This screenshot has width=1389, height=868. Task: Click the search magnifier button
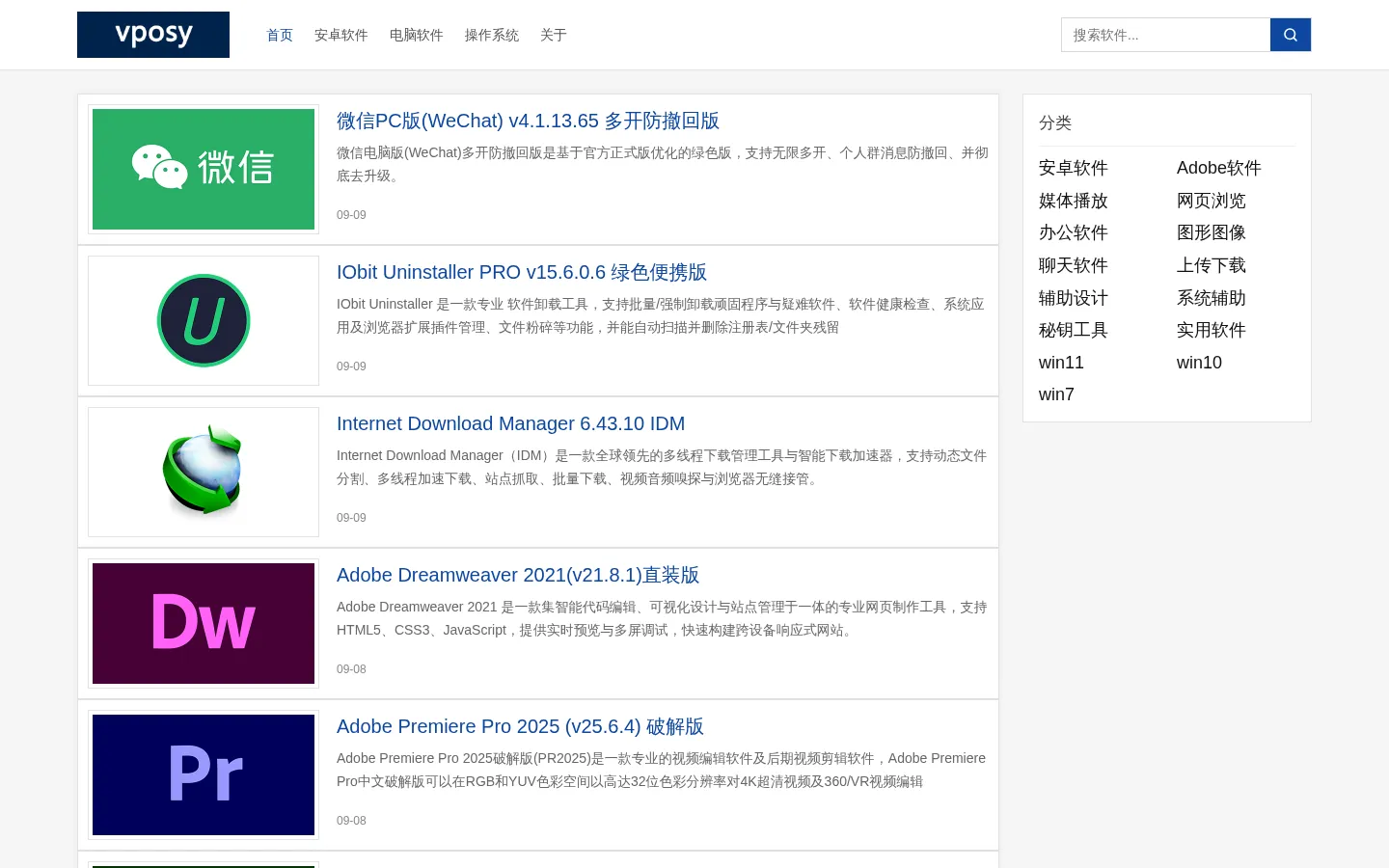1291,35
